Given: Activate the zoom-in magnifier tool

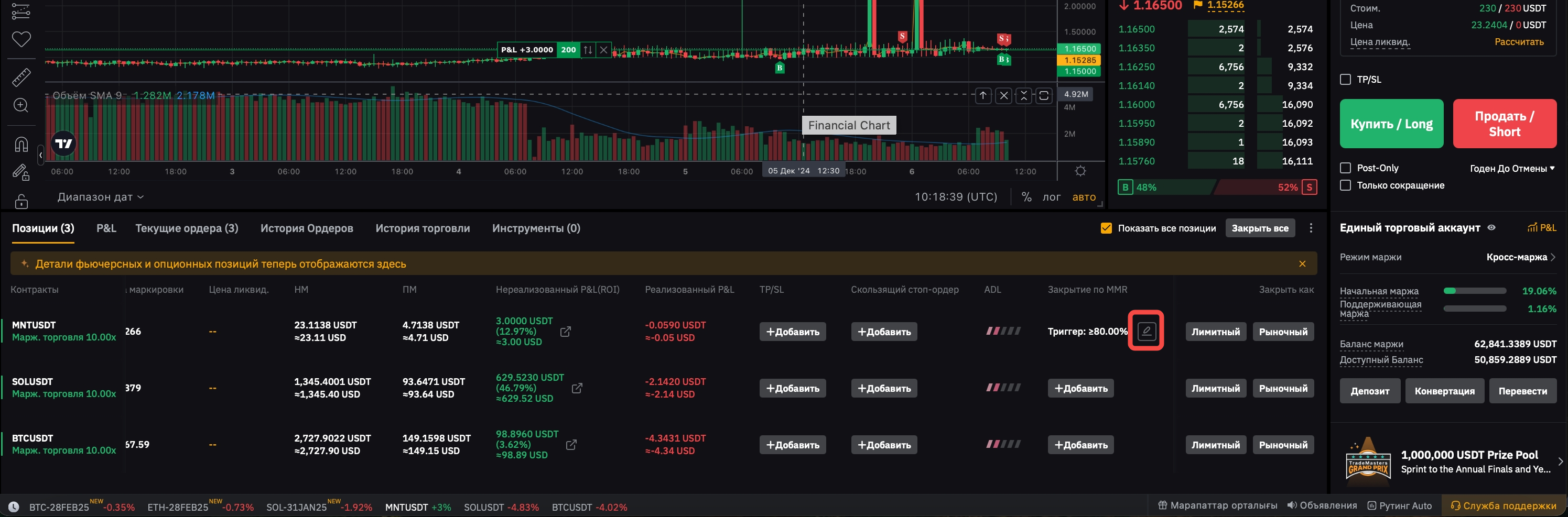Looking at the screenshot, I should pos(21,105).
